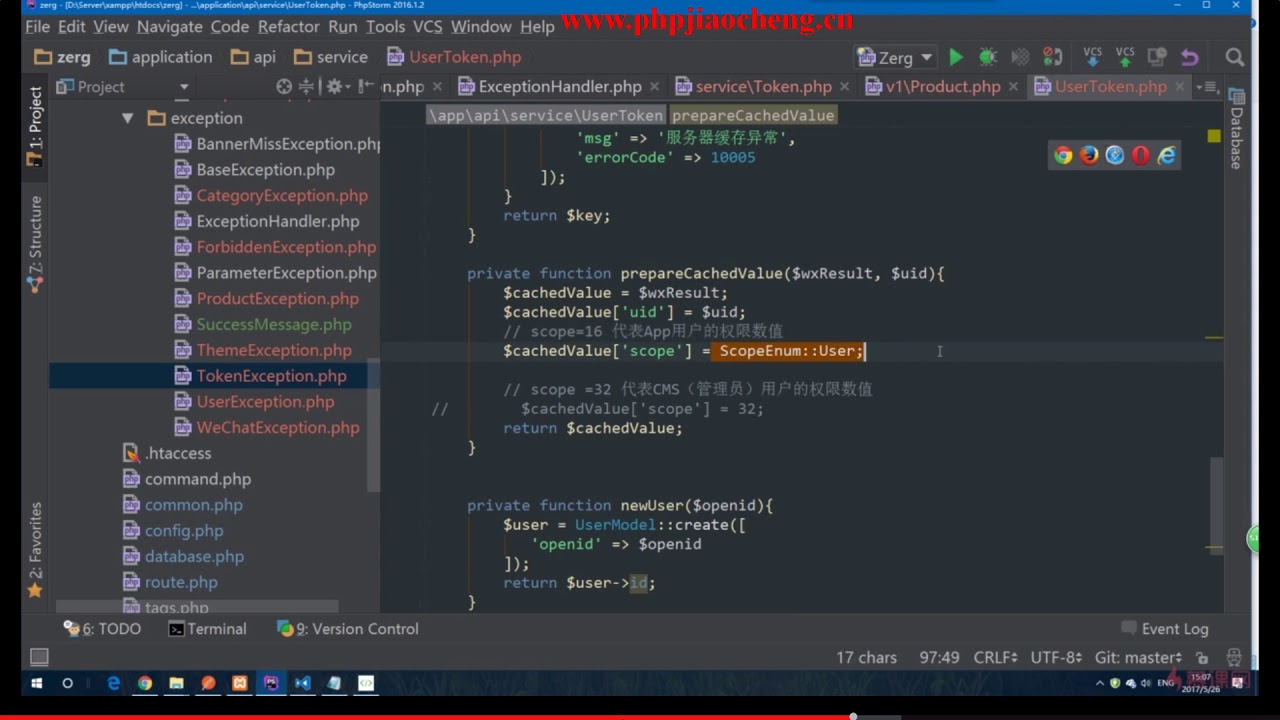1280x720 pixels.
Task: Open in Chrome browser icon in editor
Action: click(x=1063, y=155)
